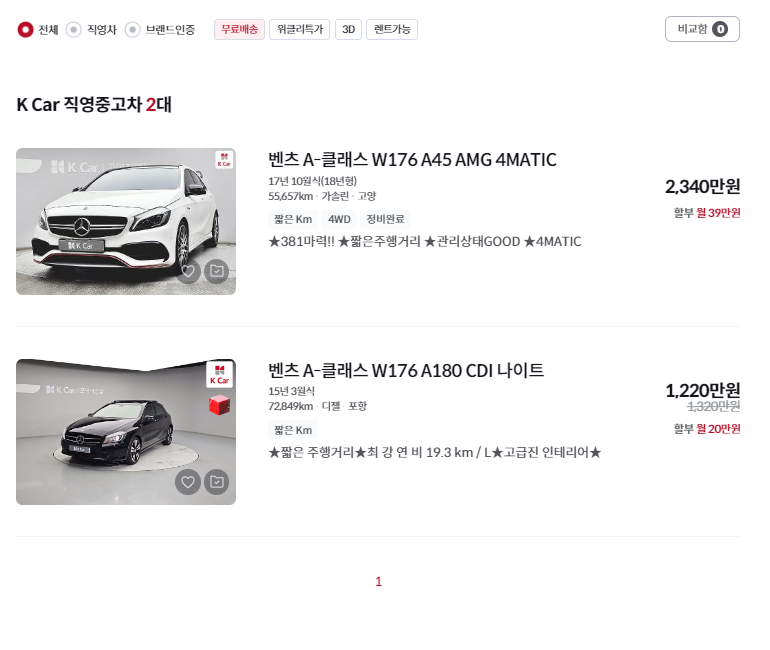The width and height of the screenshot is (770, 650).
Task: Toggle the 위클리특가 filter tag
Action: click(x=300, y=29)
